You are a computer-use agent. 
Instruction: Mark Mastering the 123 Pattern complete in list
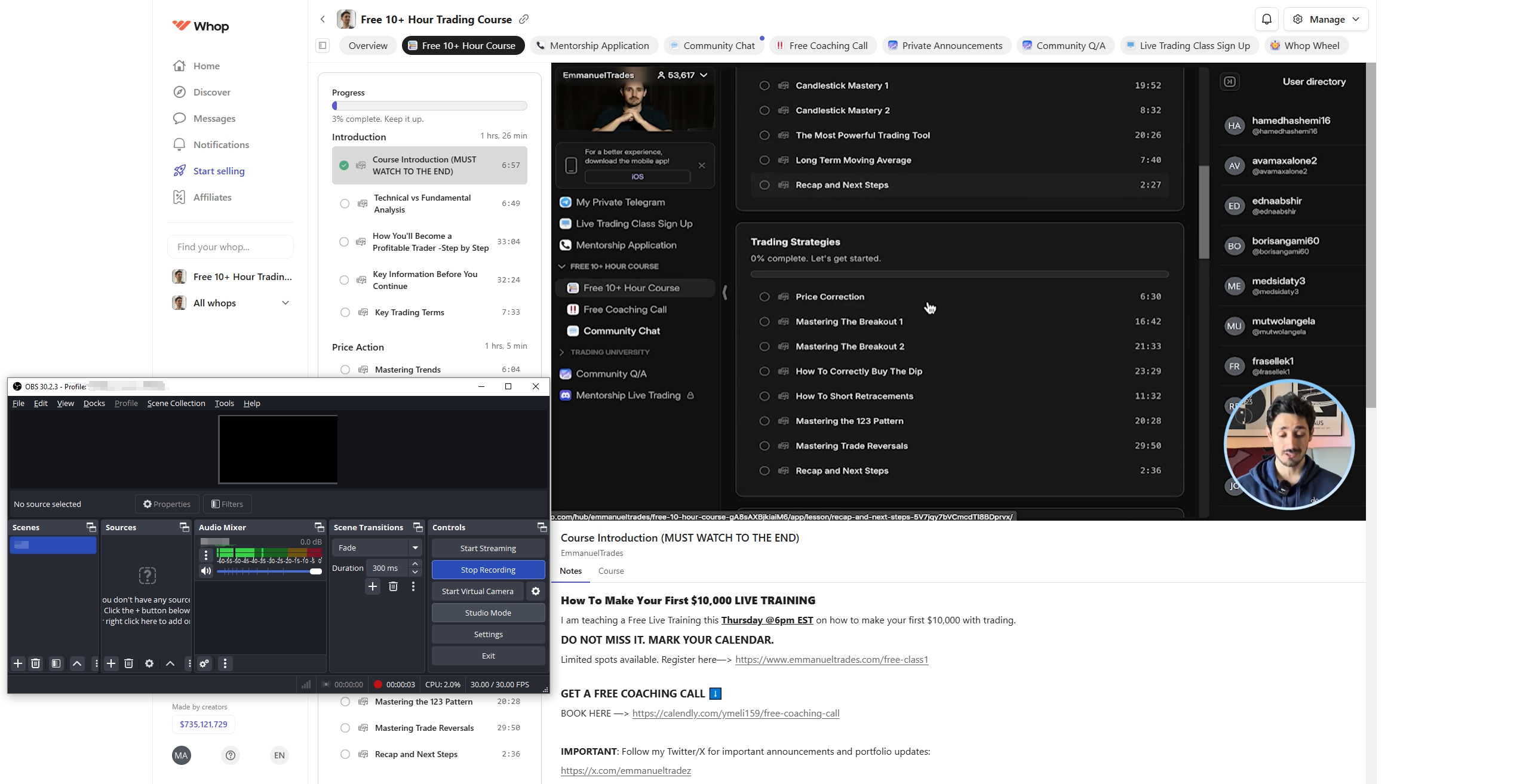point(345,702)
